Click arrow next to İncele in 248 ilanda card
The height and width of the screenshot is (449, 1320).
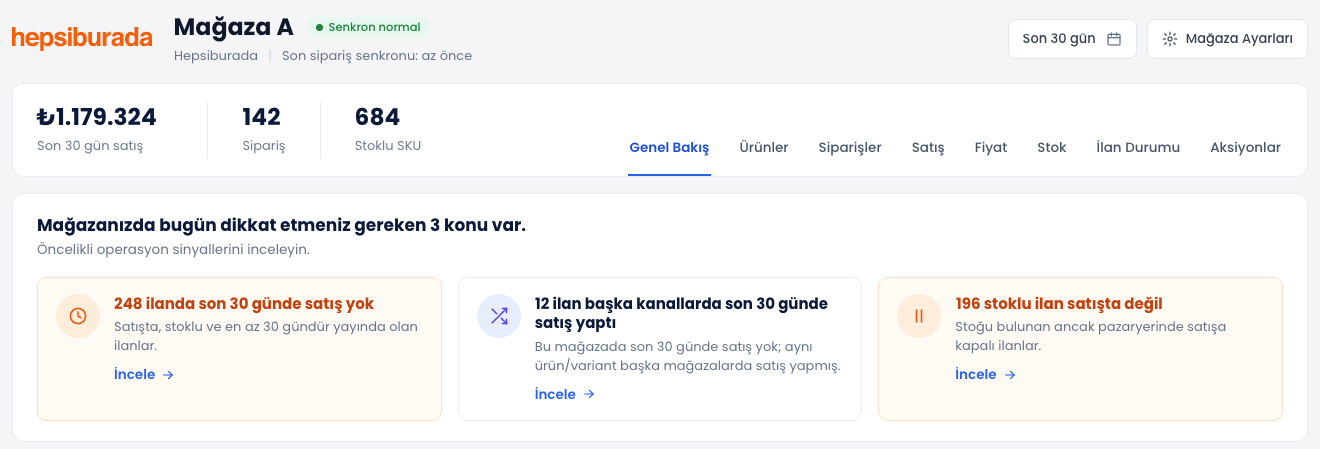[x=168, y=375]
